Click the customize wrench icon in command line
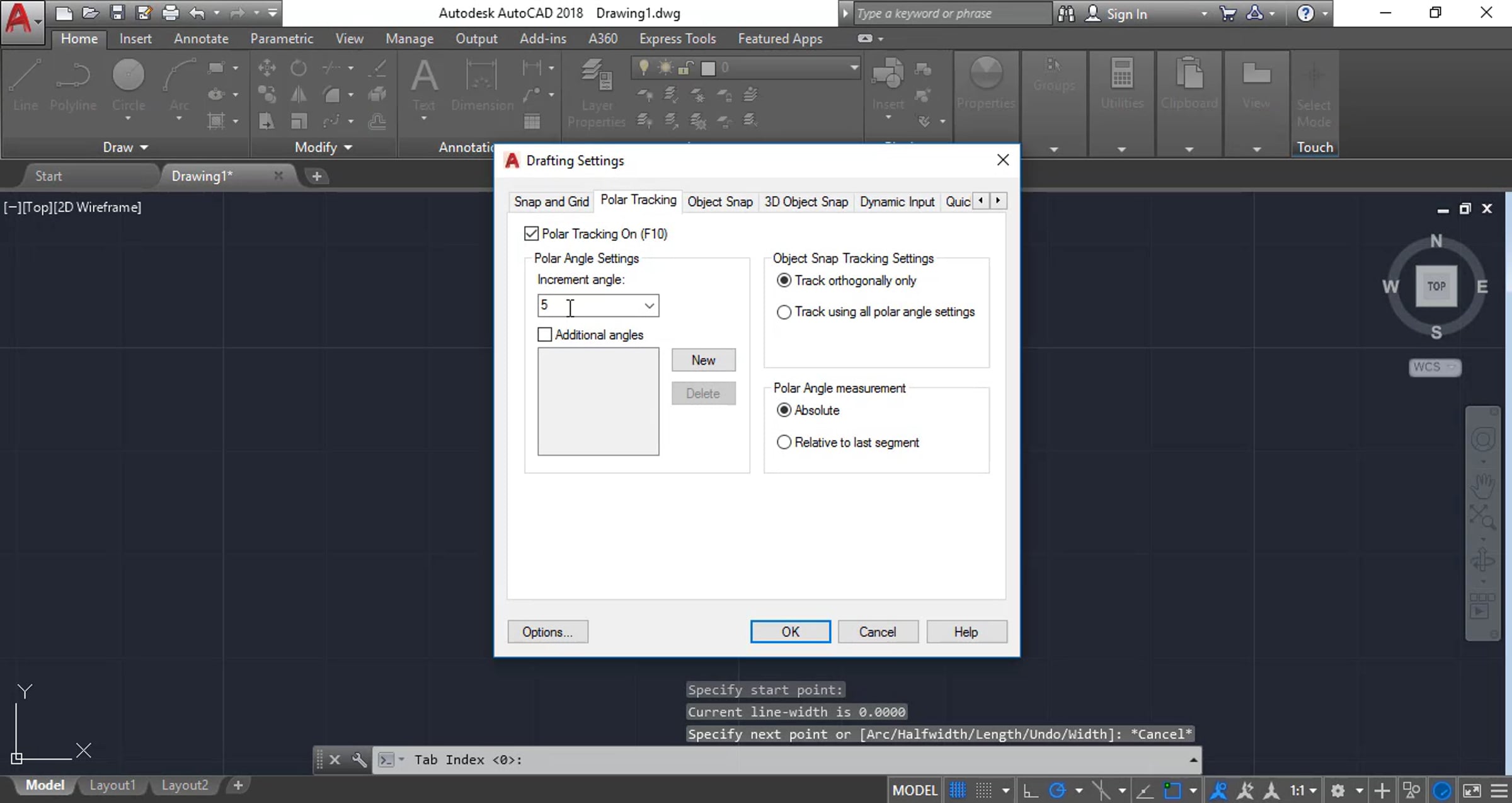Screen dimensions: 1512x803 click(359, 760)
